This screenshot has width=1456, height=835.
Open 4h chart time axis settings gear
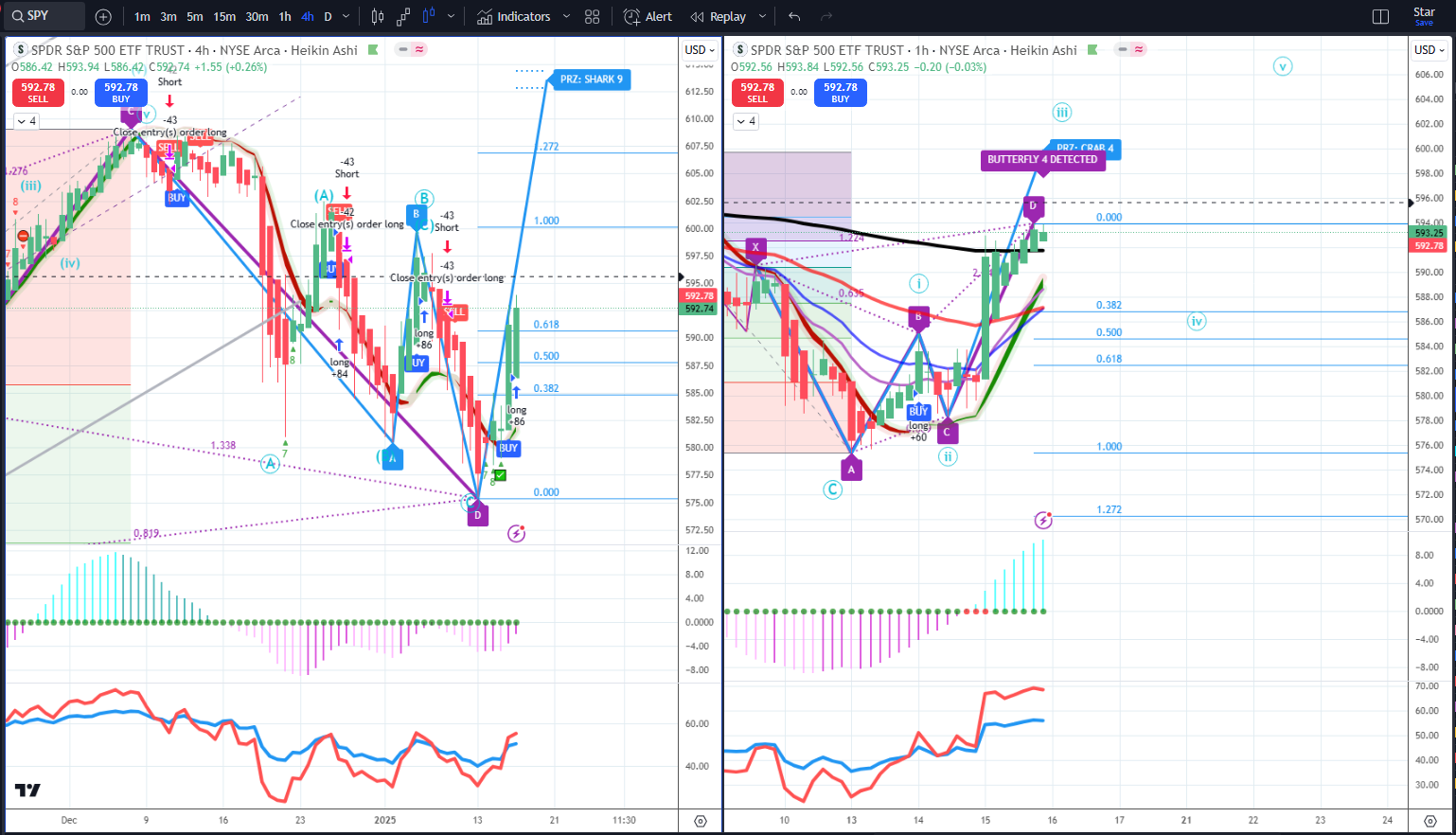tap(701, 821)
